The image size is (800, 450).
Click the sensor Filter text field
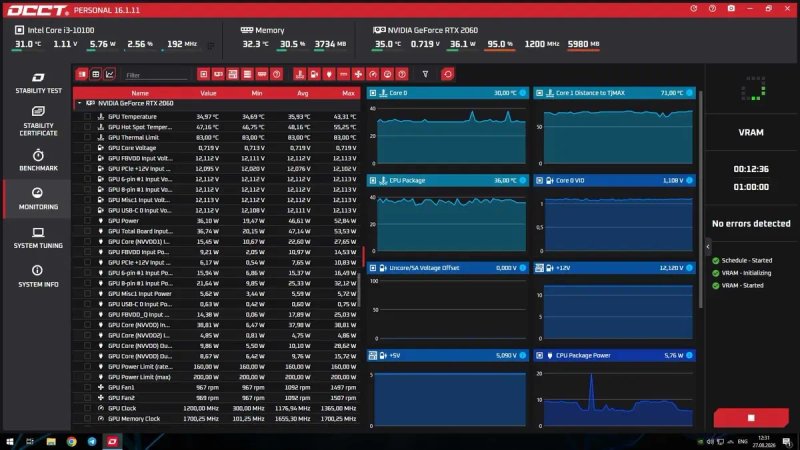pyautogui.click(x=156, y=75)
